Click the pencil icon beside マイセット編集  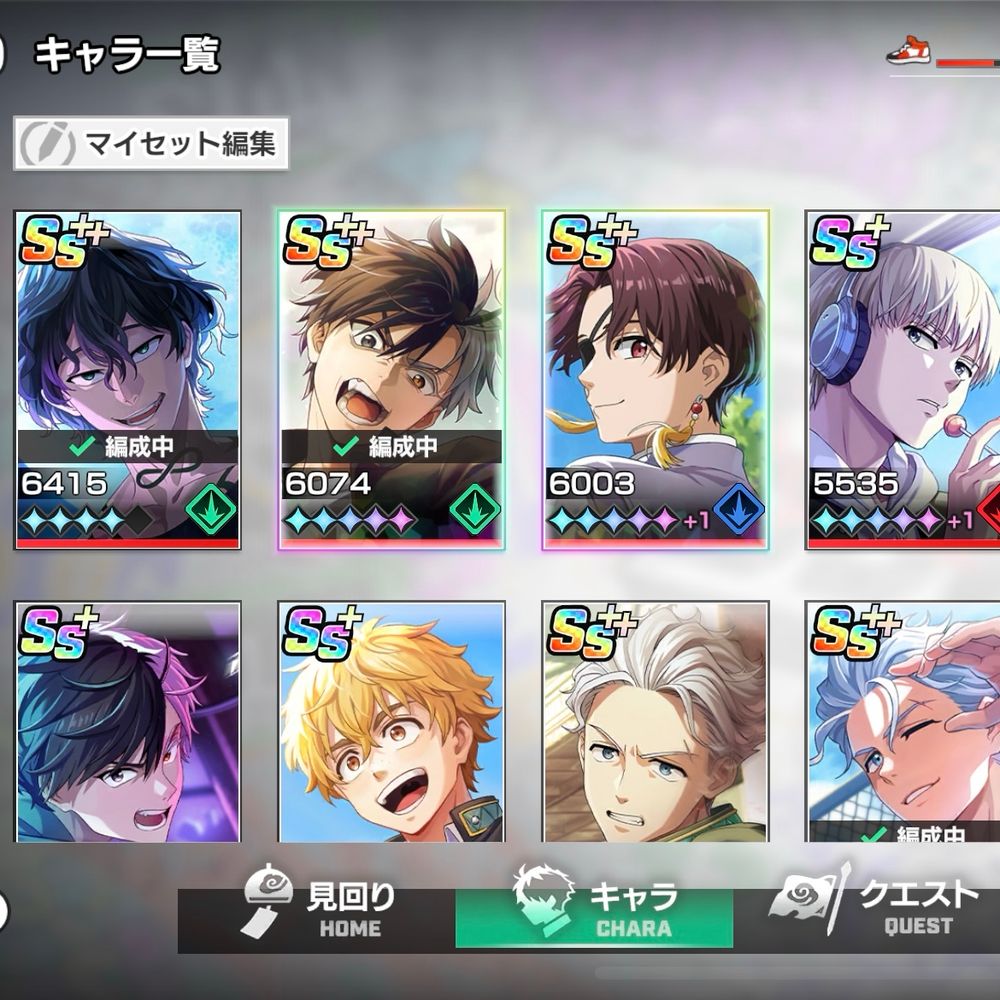tap(48, 143)
